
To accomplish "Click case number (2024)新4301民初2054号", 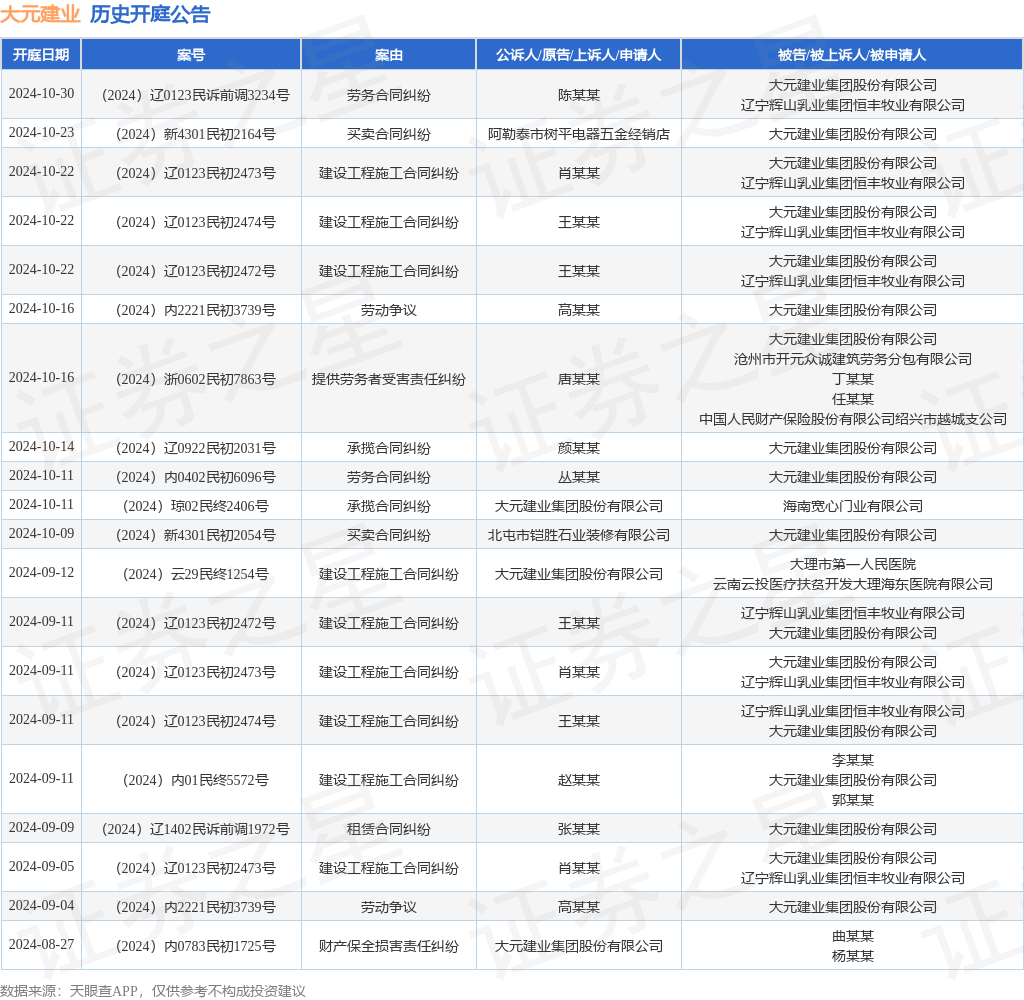I will [195, 536].
